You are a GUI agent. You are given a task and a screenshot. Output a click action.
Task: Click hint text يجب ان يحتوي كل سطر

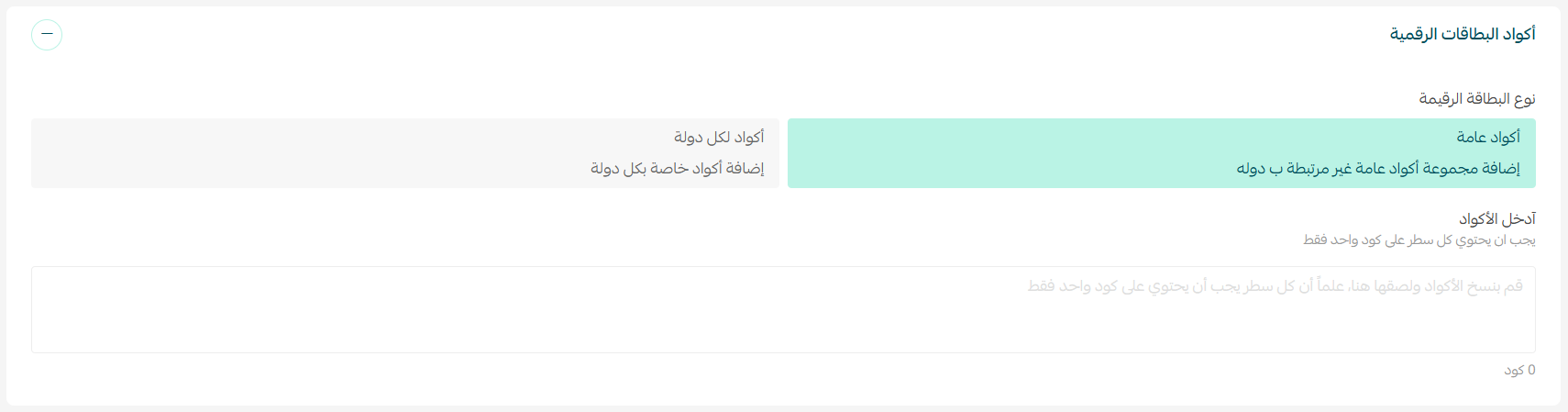(1419, 240)
